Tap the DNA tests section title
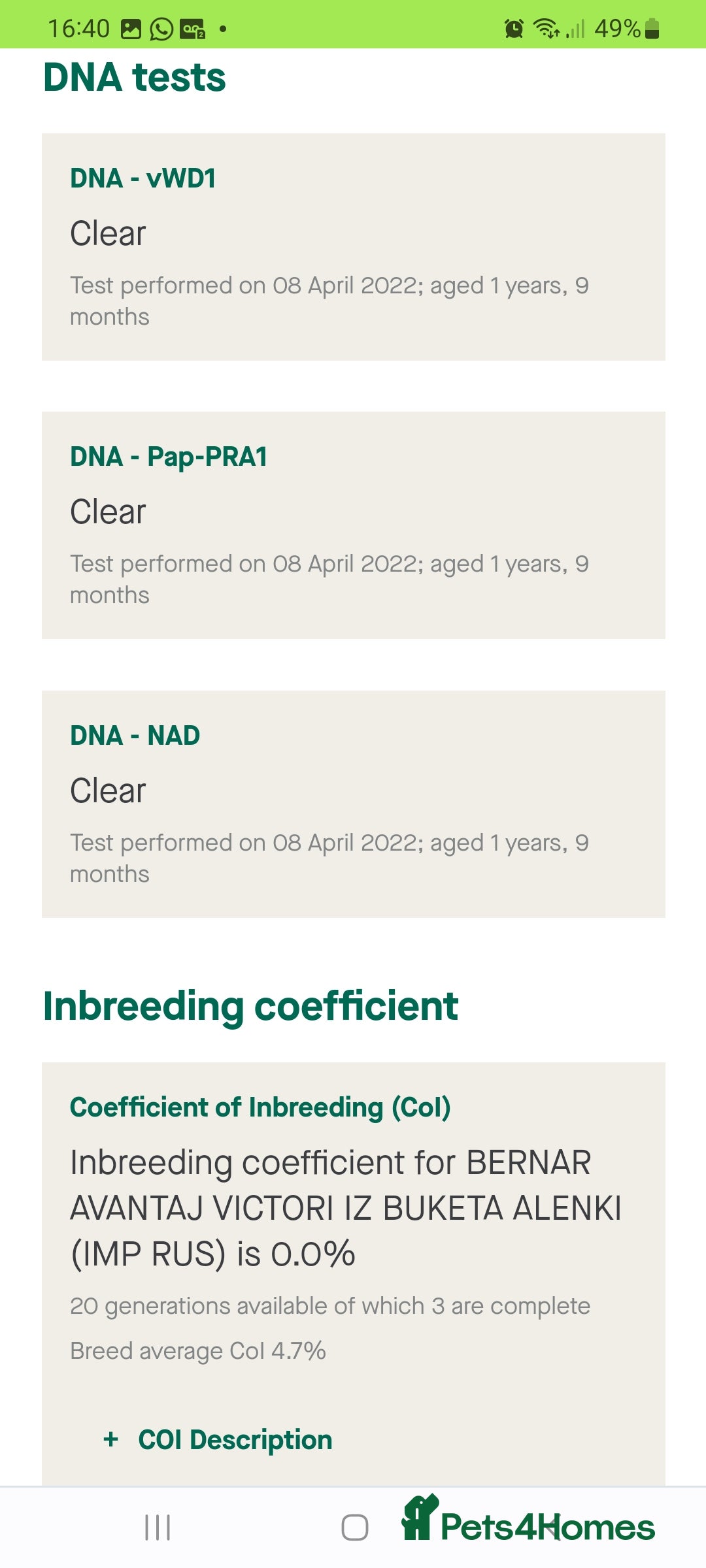Screen dimensions: 706x1568 134,77
